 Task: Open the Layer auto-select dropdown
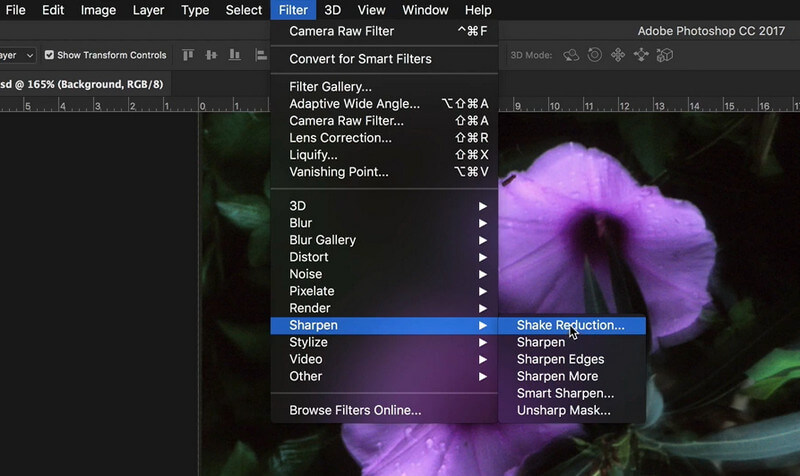click(x=18, y=55)
